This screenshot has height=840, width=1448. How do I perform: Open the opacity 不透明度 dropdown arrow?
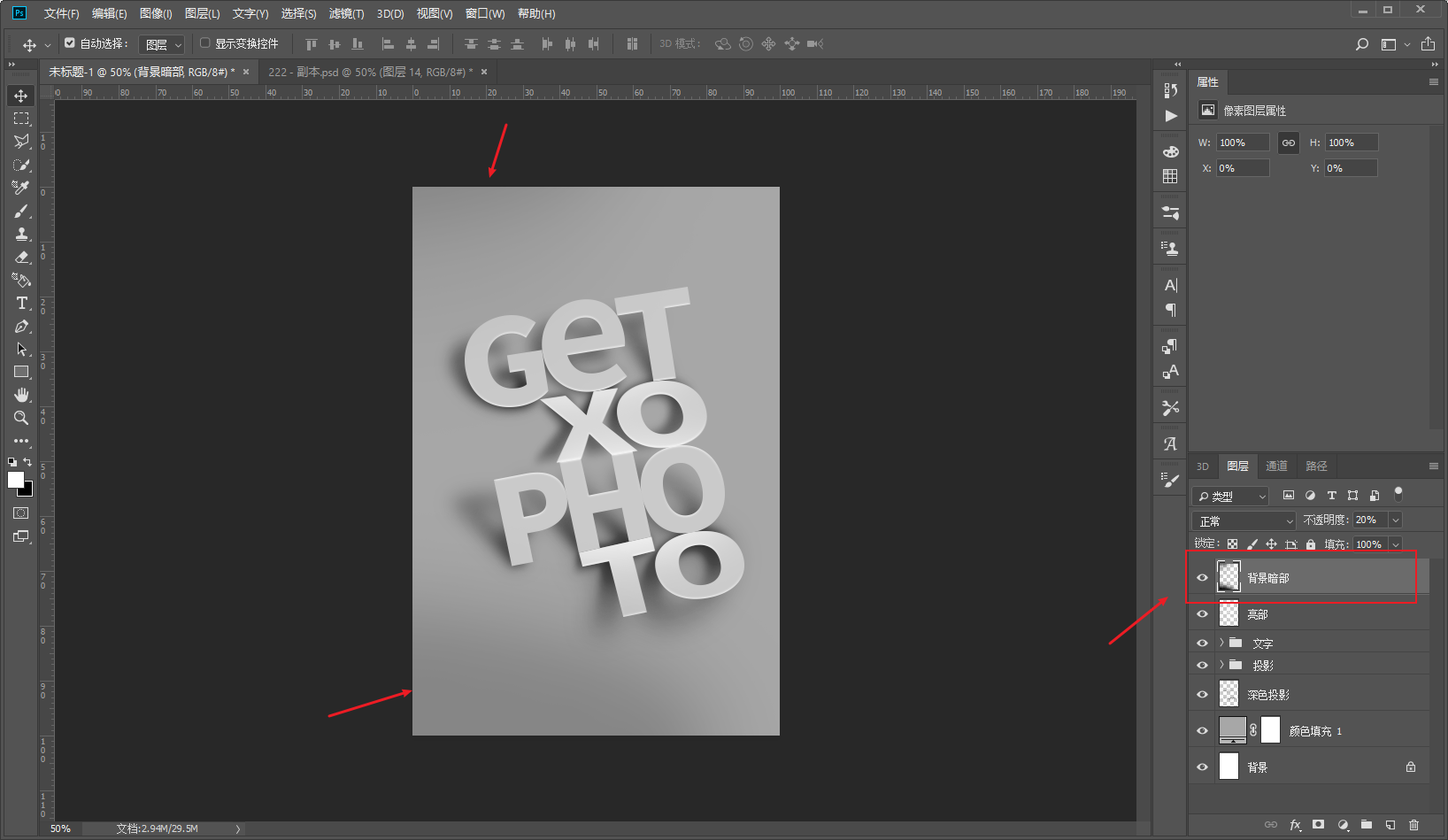point(1396,520)
